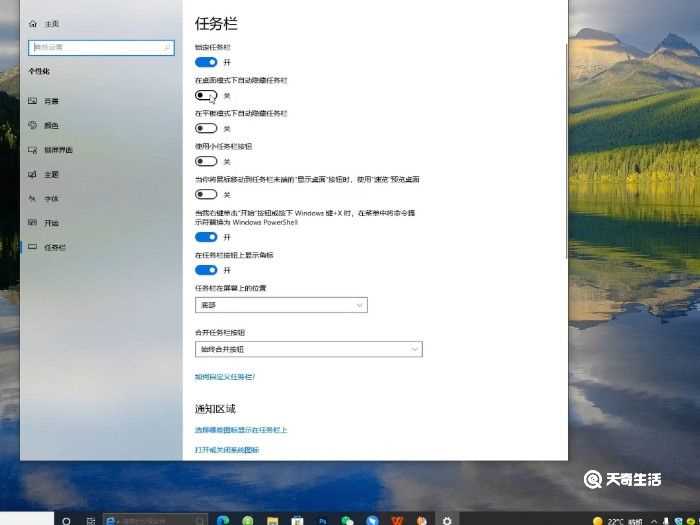The width and height of the screenshot is (700, 525).
Task: Open File Explorer from the taskbar
Action: [x=272, y=521]
